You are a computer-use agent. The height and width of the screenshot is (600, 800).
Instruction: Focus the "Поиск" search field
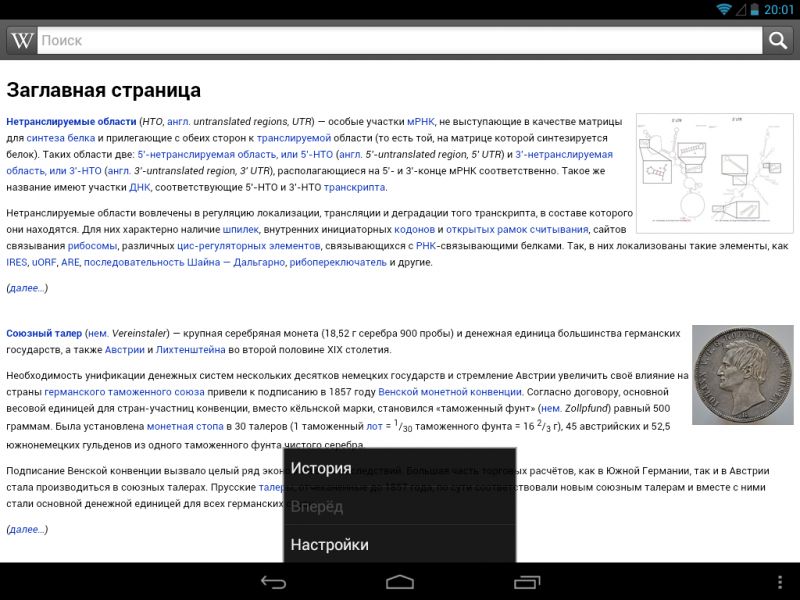tap(400, 41)
